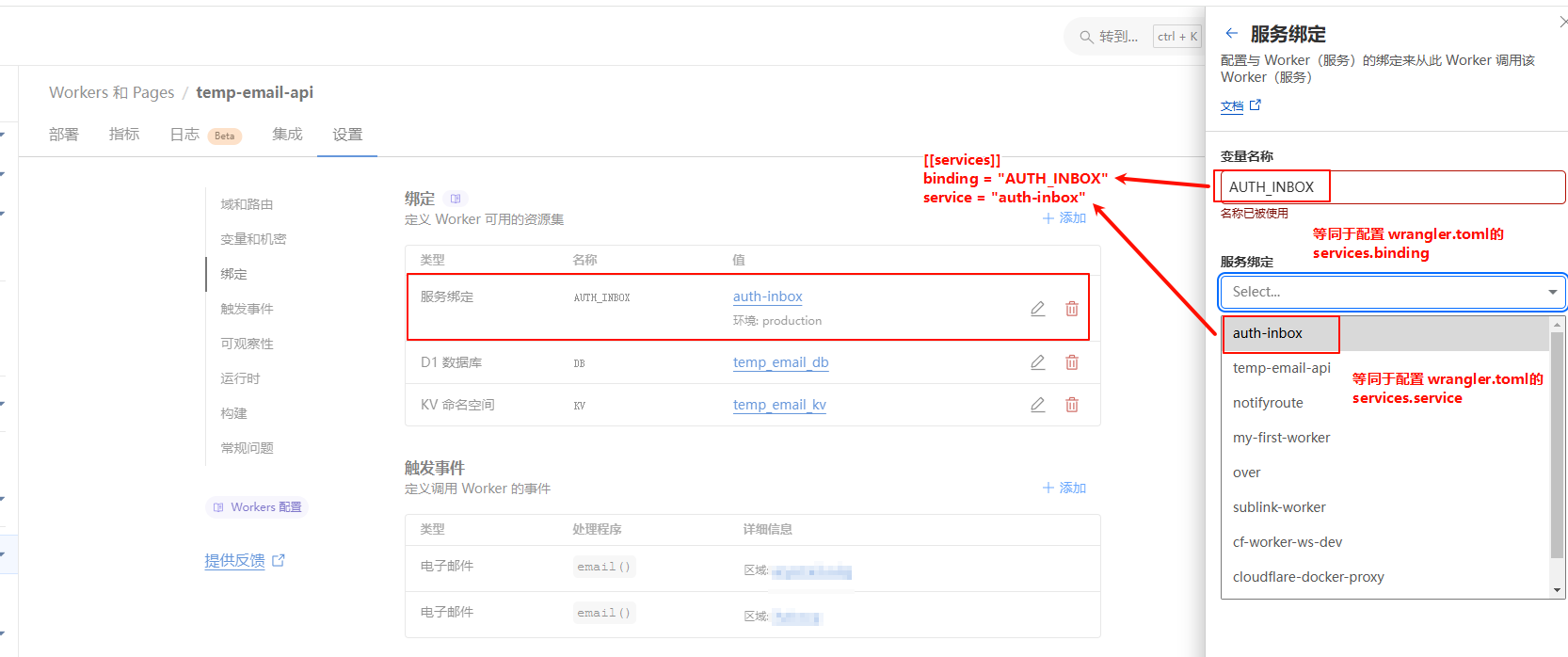1568x657 pixels.
Task: Go back using the panel's arrow icon
Action: [1231, 34]
